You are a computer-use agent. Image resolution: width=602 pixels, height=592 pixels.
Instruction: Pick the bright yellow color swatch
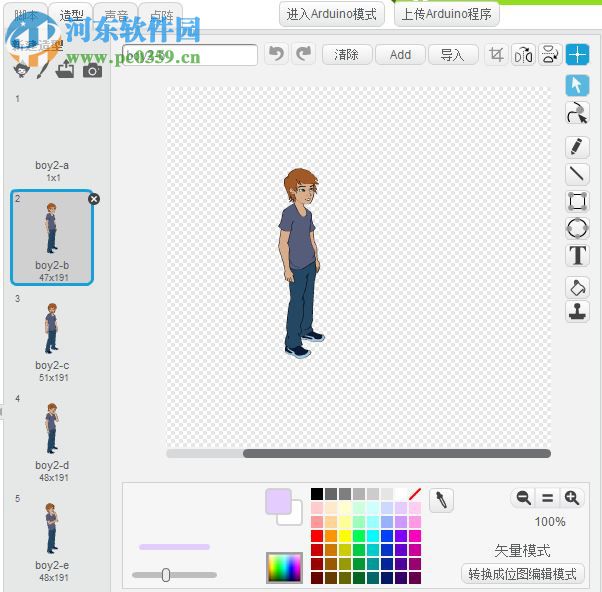344,536
